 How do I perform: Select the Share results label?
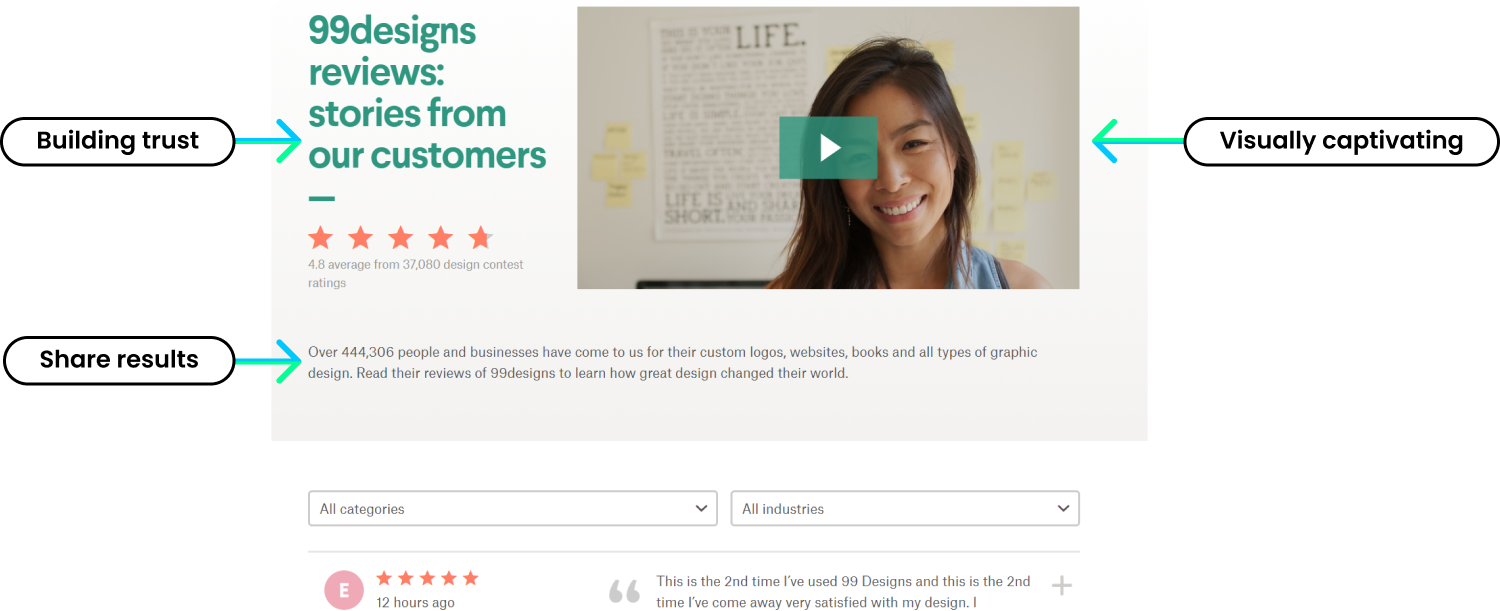tap(119, 360)
